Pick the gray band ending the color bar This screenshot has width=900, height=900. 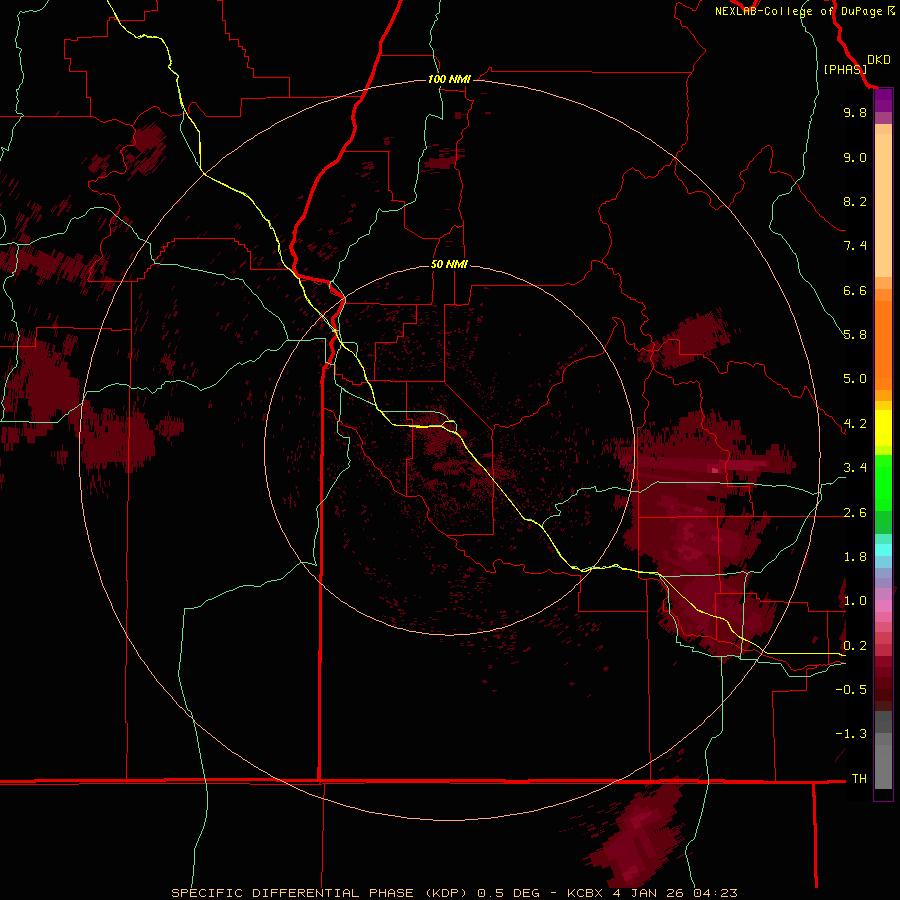pyautogui.click(x=883, y=767)
